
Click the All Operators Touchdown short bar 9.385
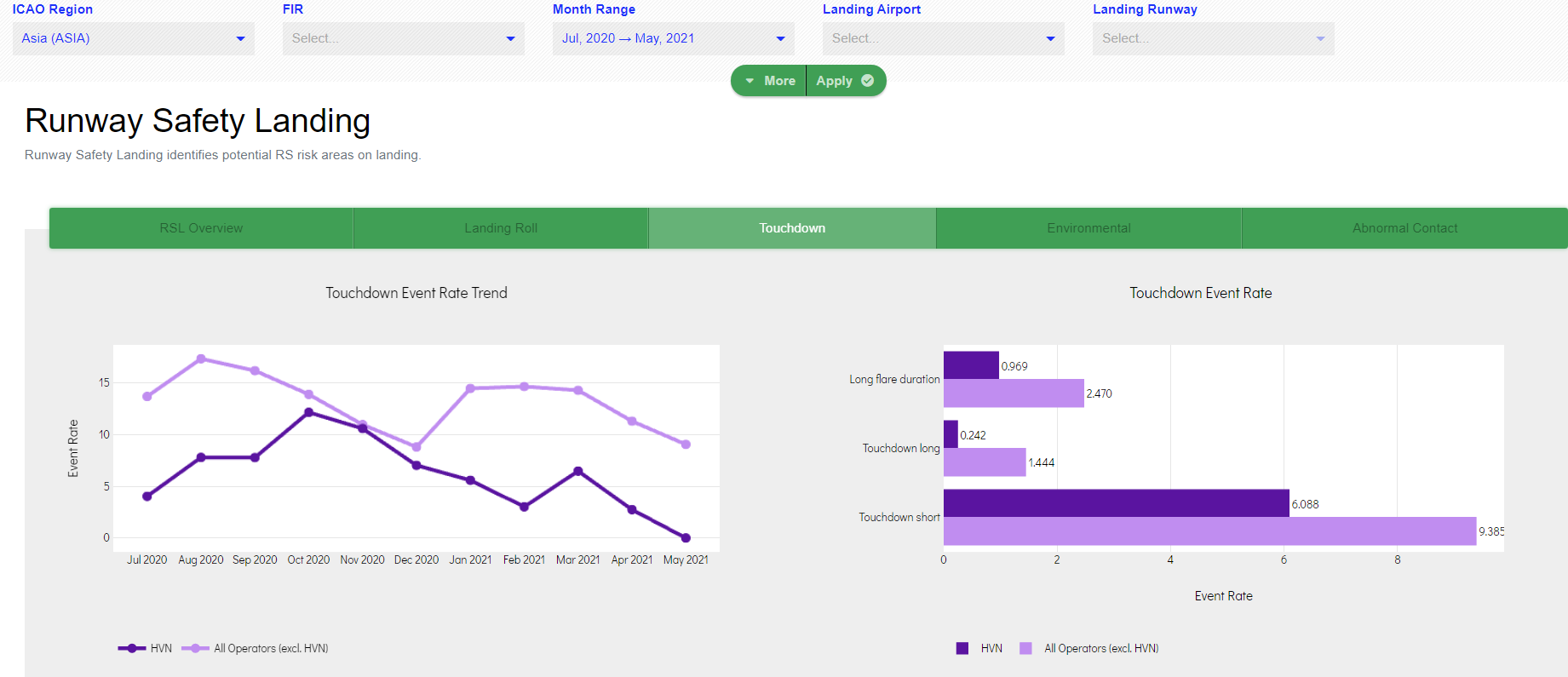(x=1209, y=531)
